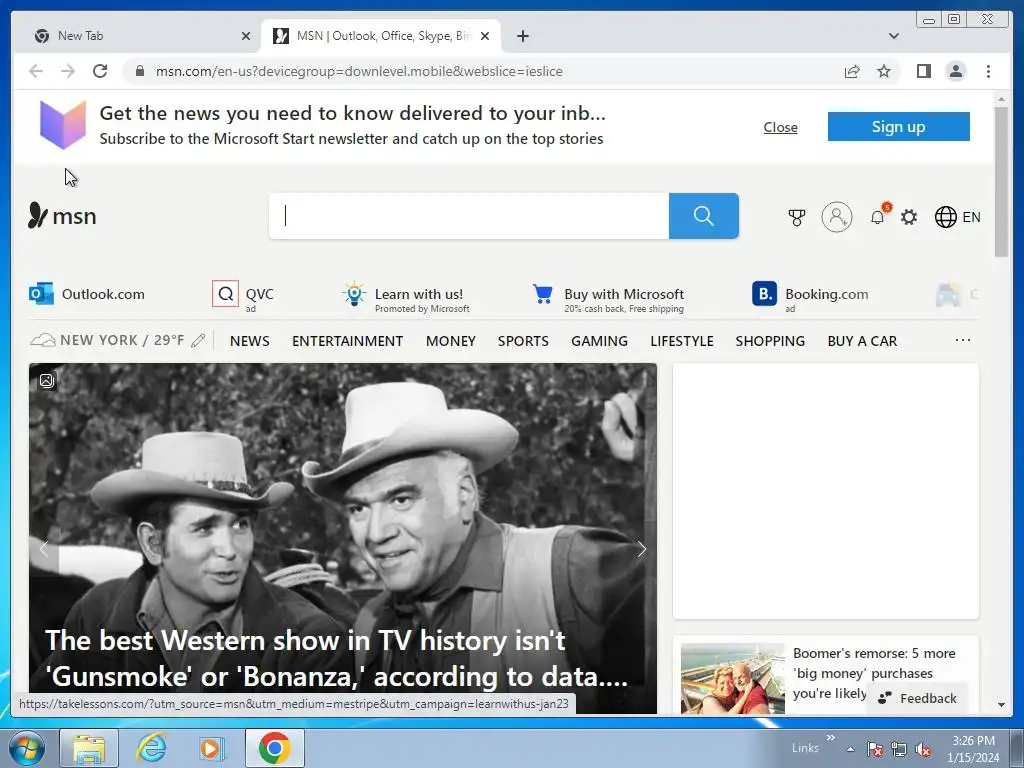Viewport: 1024px width, 768px height.
Task: Click the browser forward arrow
Action: point(68,71)
